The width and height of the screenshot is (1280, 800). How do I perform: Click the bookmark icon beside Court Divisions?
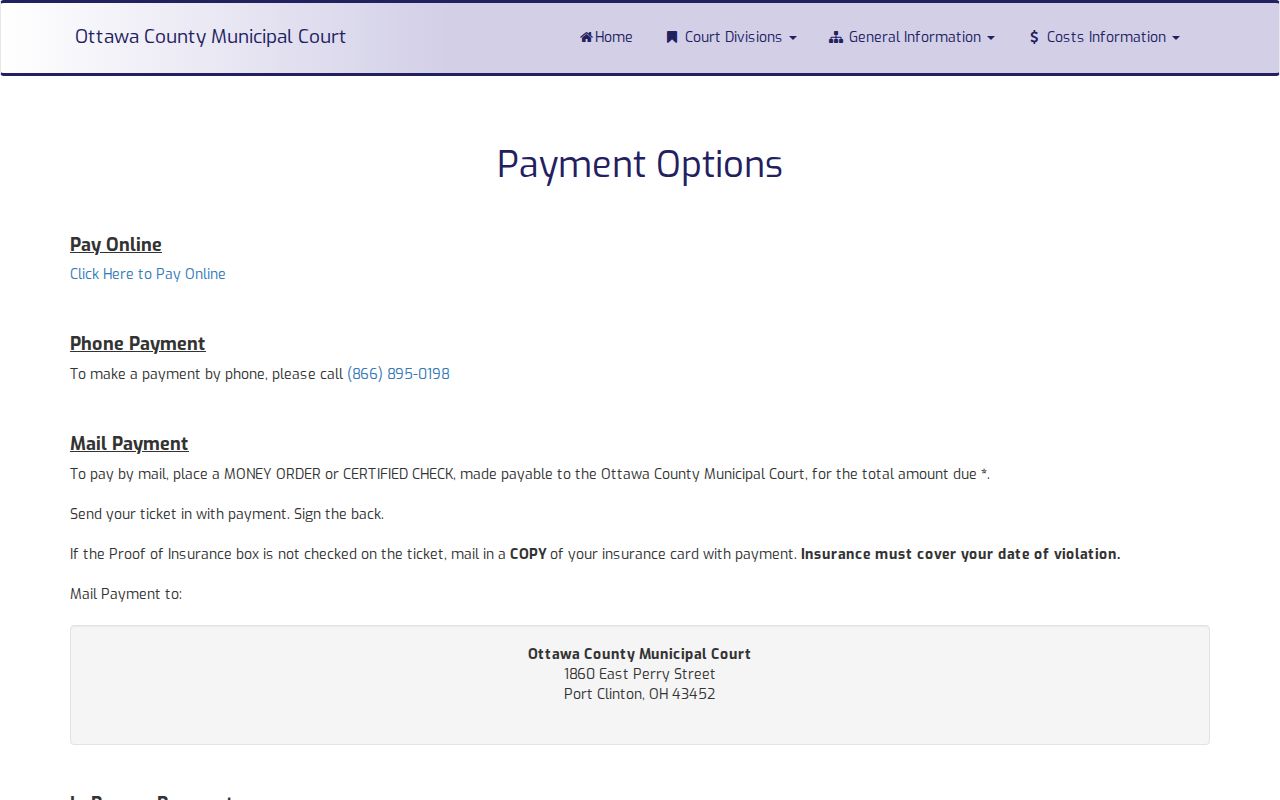pyautogui.click(x=672, y=37)
